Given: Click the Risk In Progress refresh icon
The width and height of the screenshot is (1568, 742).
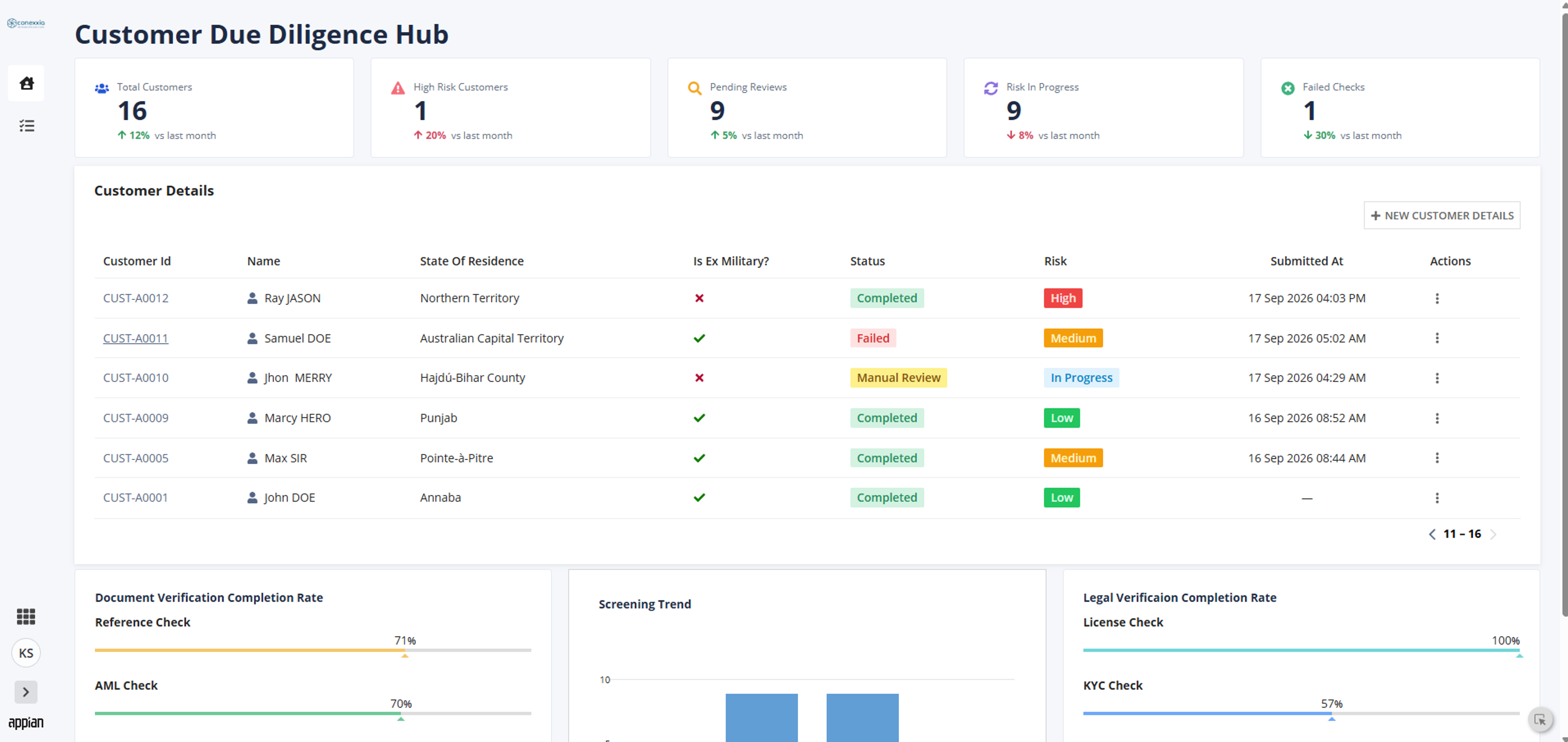Looking at the screenshot, I should (990, 88).
